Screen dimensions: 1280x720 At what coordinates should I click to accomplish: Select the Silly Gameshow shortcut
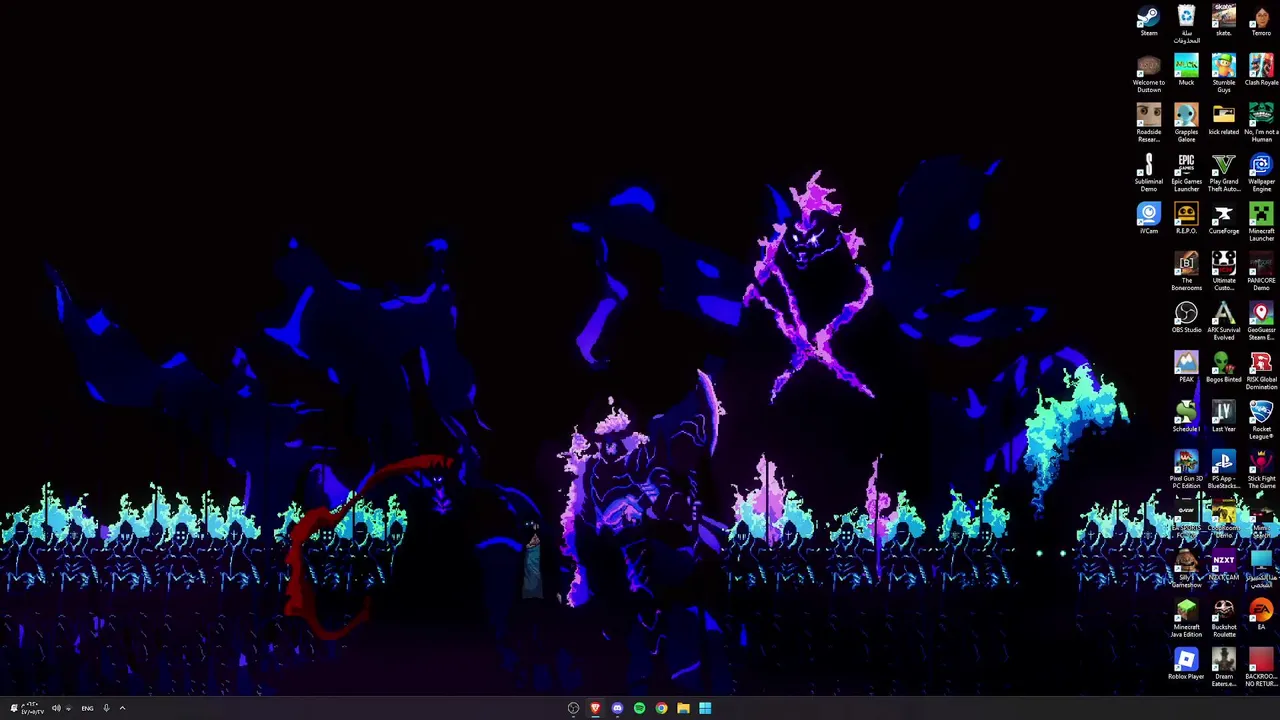tap(1186, 569)
